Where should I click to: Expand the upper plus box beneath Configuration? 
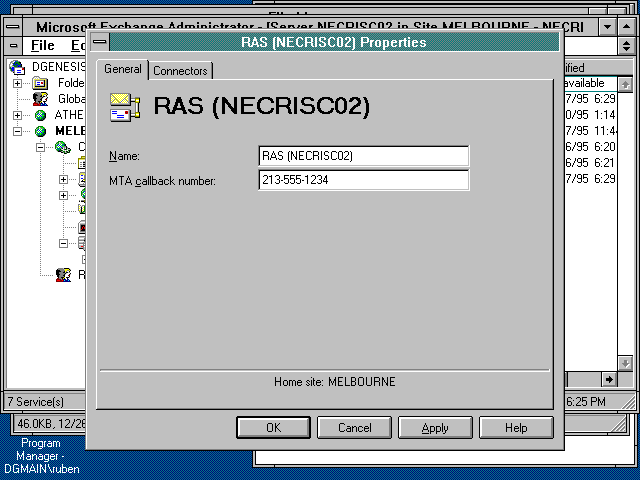coord(63,179)
